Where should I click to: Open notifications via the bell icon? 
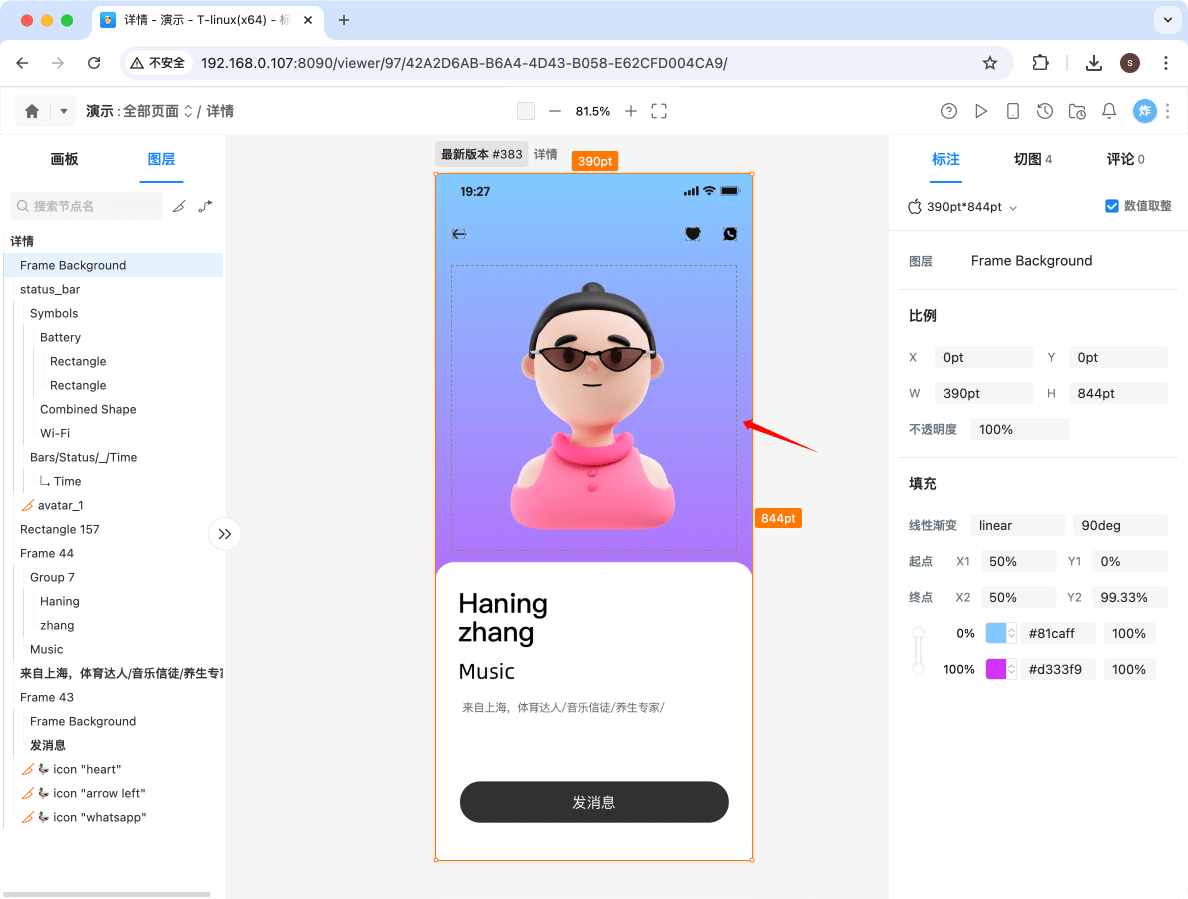click(x=1109, y=111)
